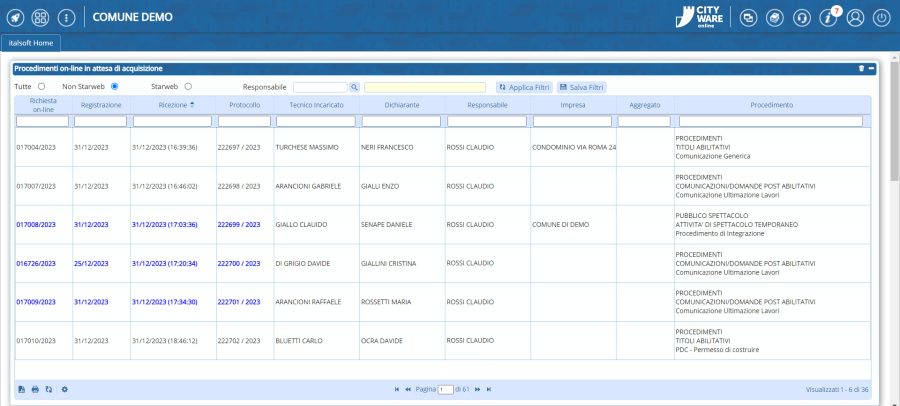The width and height of the screenshot is (900, 406).
Task: Choose the Starweb radio button
Action: [x=187, y=87]
